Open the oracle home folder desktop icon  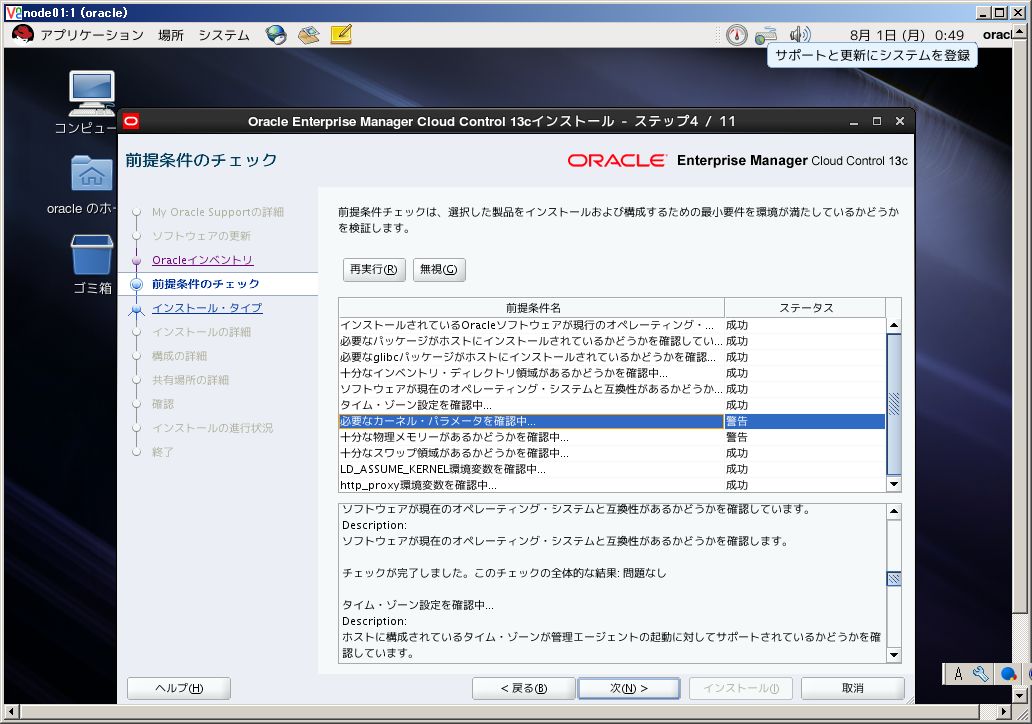[91, 185]
